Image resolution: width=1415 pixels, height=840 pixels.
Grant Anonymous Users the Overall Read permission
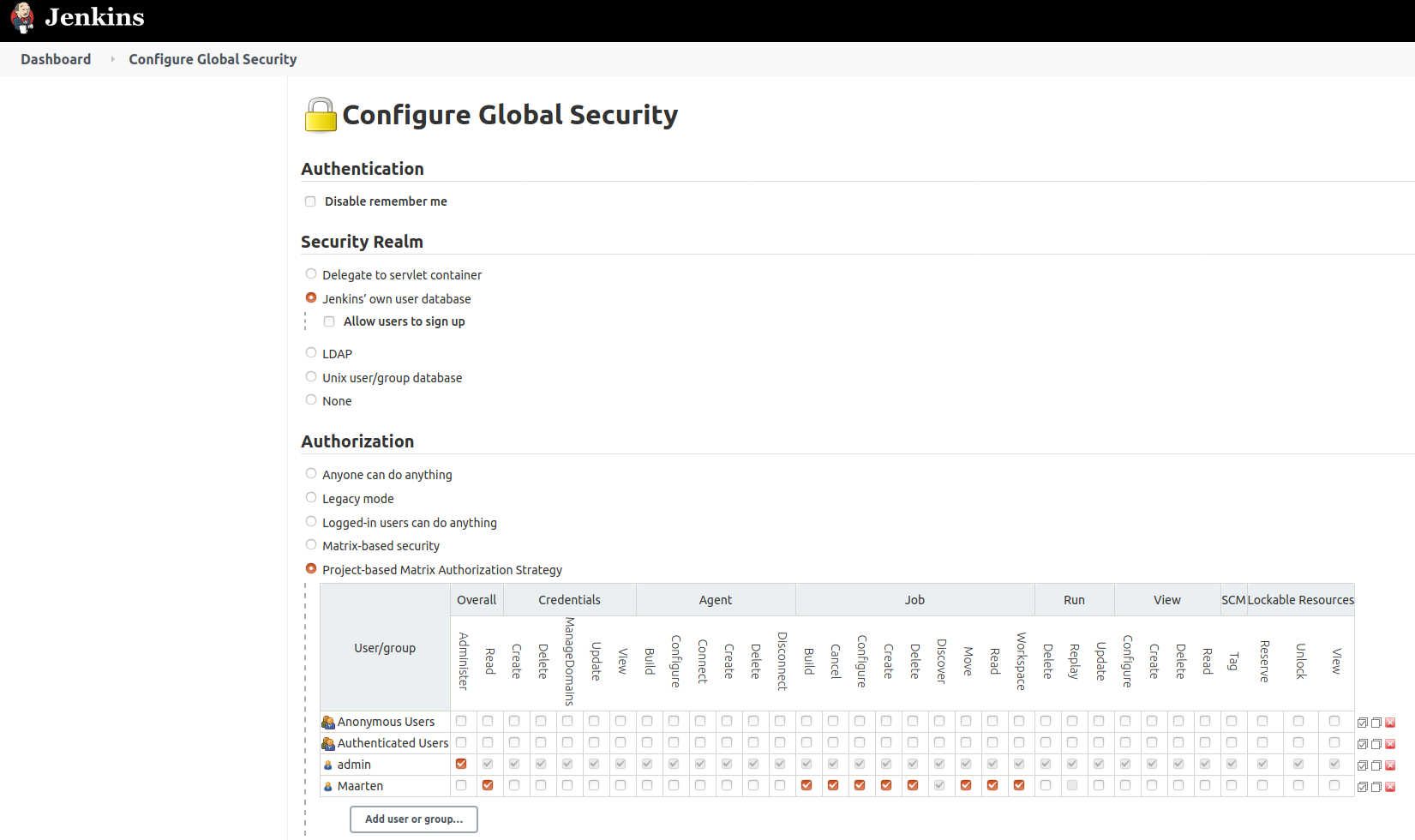click(489, 721)
